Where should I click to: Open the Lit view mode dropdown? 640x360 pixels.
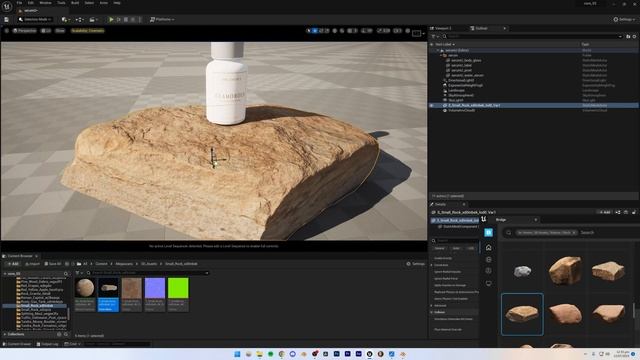[x=46, y=31]
